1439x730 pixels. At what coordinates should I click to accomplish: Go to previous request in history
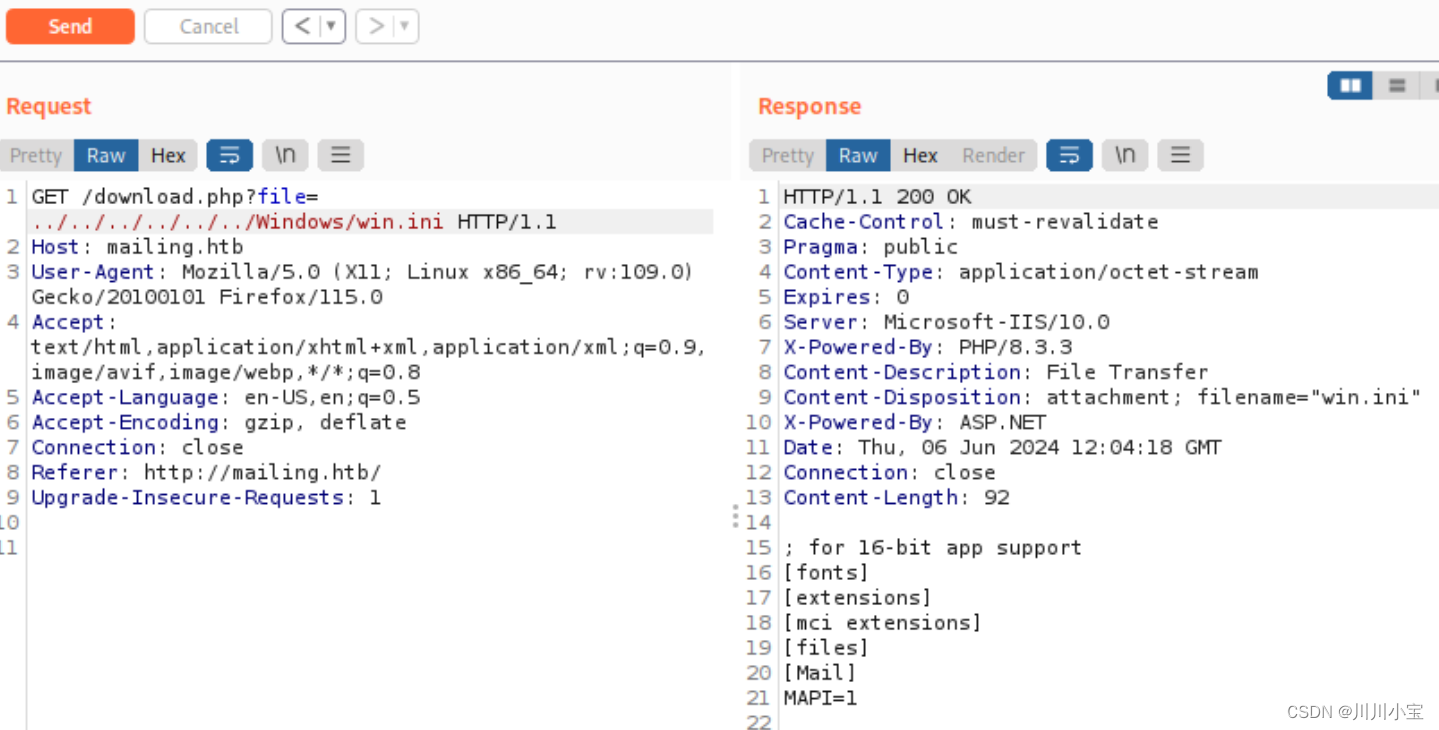pyautogui.click(x=302, y=27)
